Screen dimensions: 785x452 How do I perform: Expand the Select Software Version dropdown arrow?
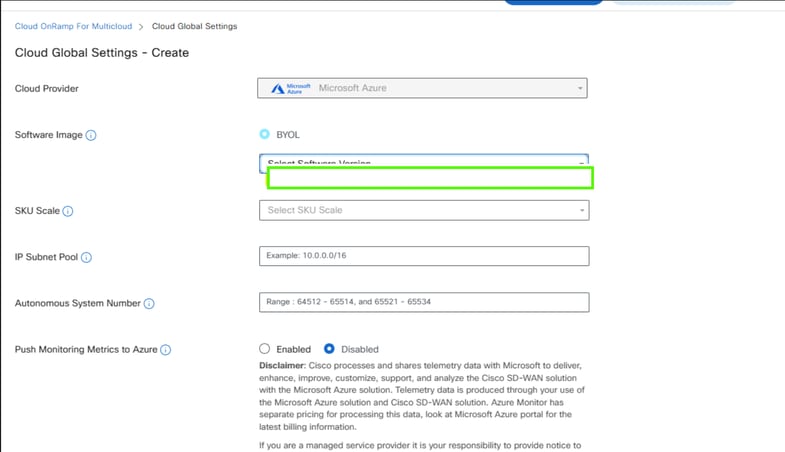[x=581, y=161]
